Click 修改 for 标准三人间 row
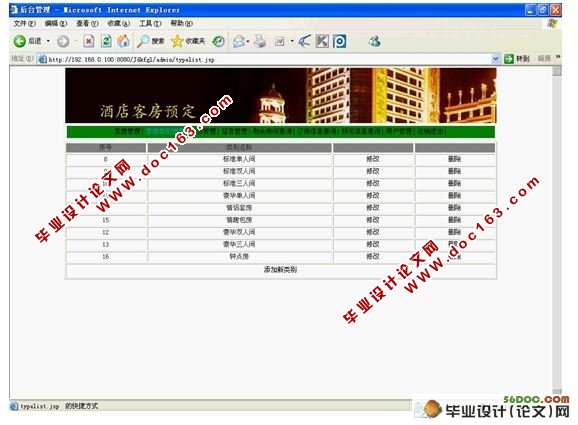 click(373, 184)
